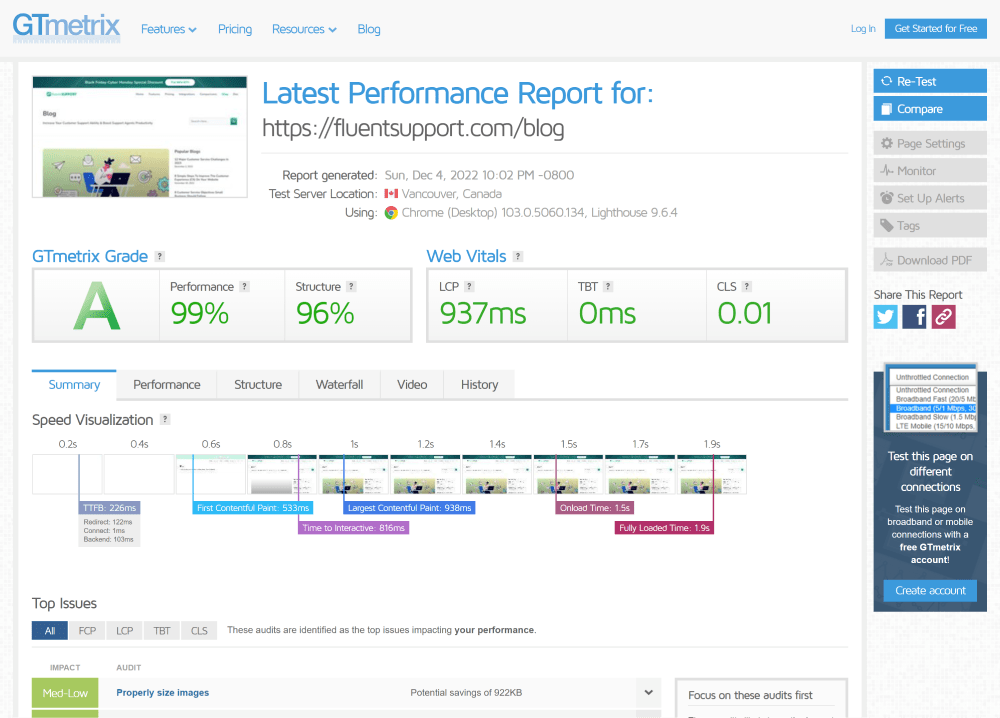Open help icon next to Web Vitals

tap(518, 256)
